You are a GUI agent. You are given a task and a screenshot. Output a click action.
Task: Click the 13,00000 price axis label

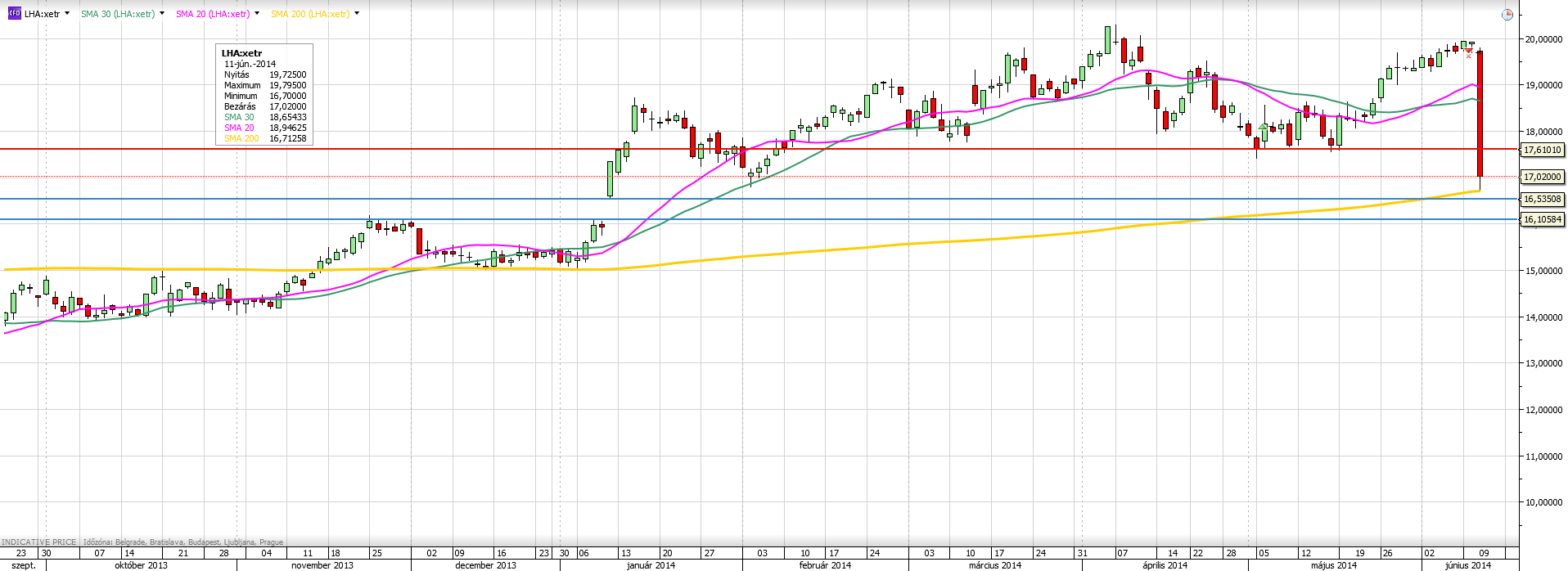click(1543, 363)
